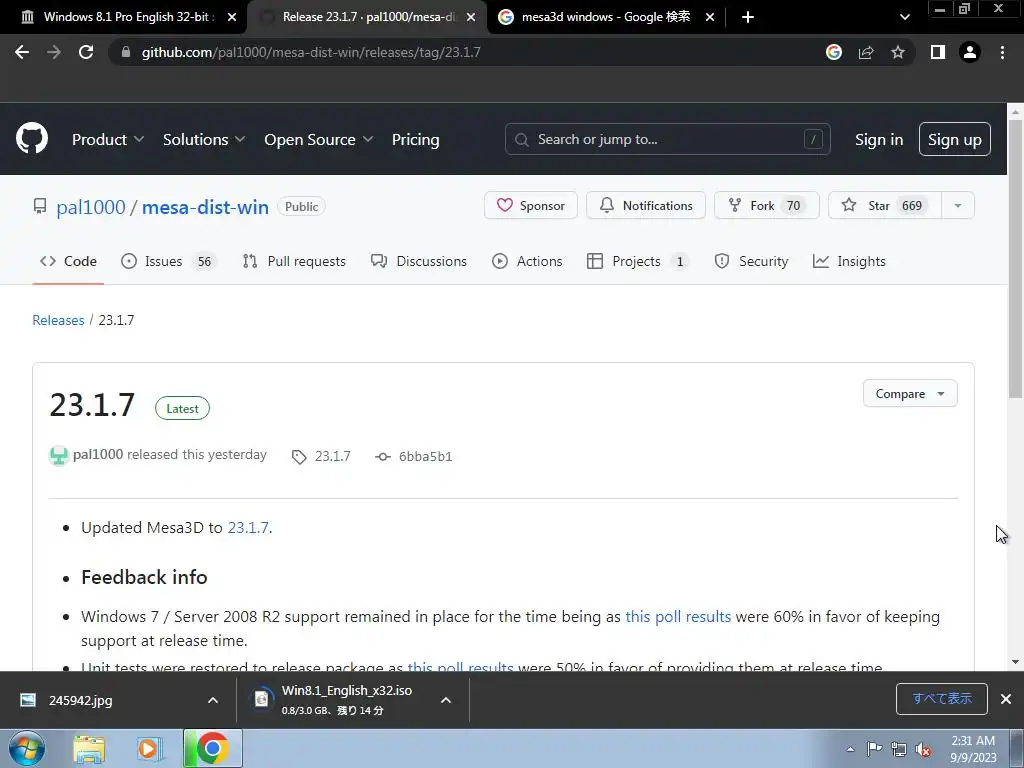Screen dimensions: 1024x768
Task: Open the Projects tab
Action: click(637, 261)
